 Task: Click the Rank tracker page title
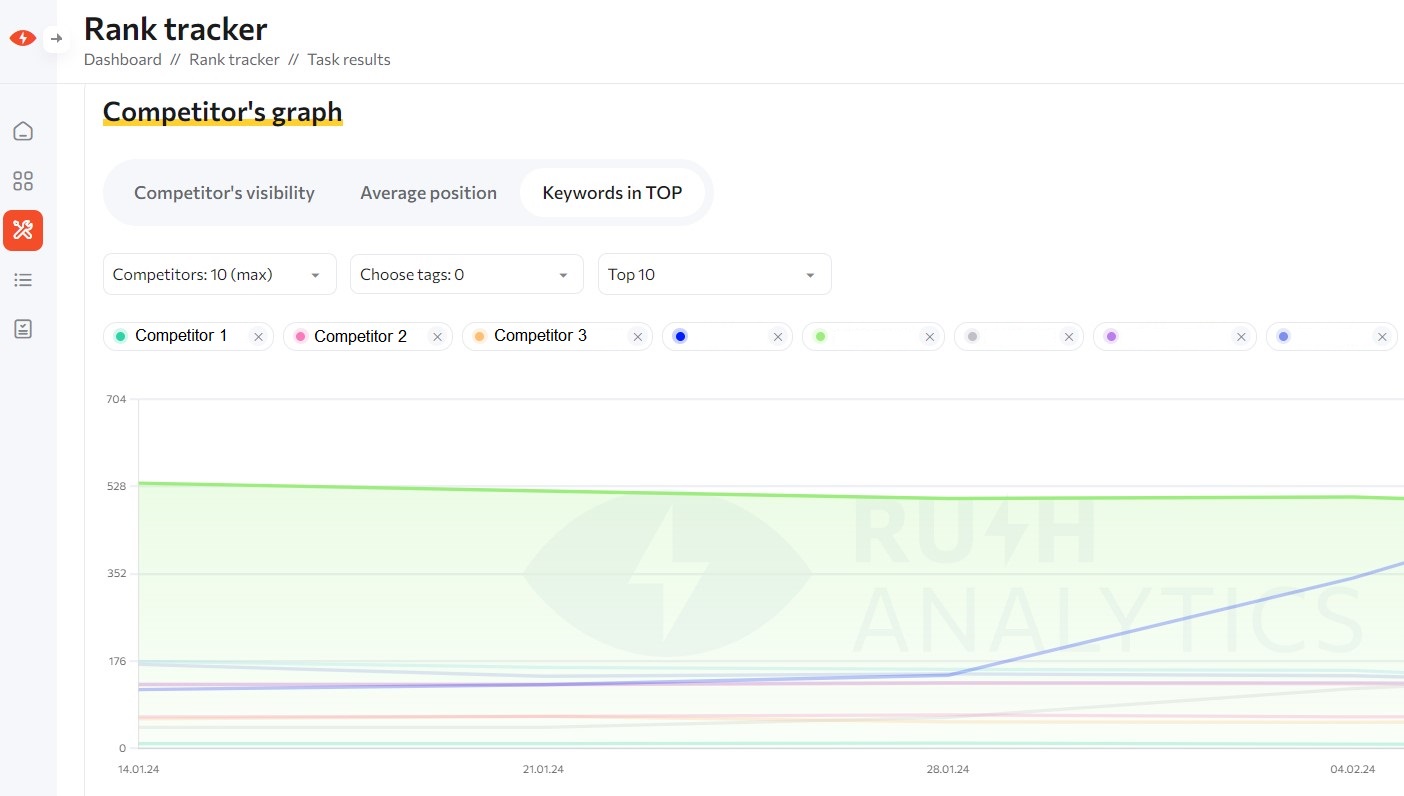(x=176, y=28)
